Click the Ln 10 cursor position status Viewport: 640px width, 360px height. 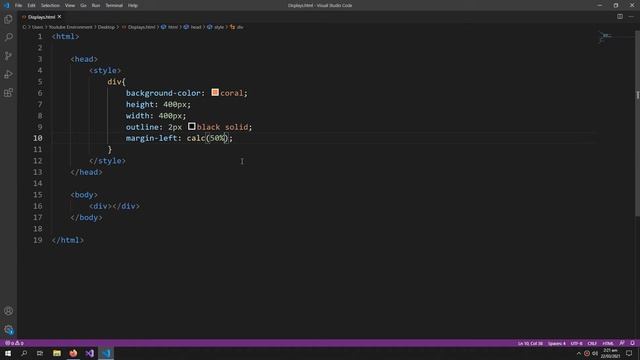click(x=530, y=343)
